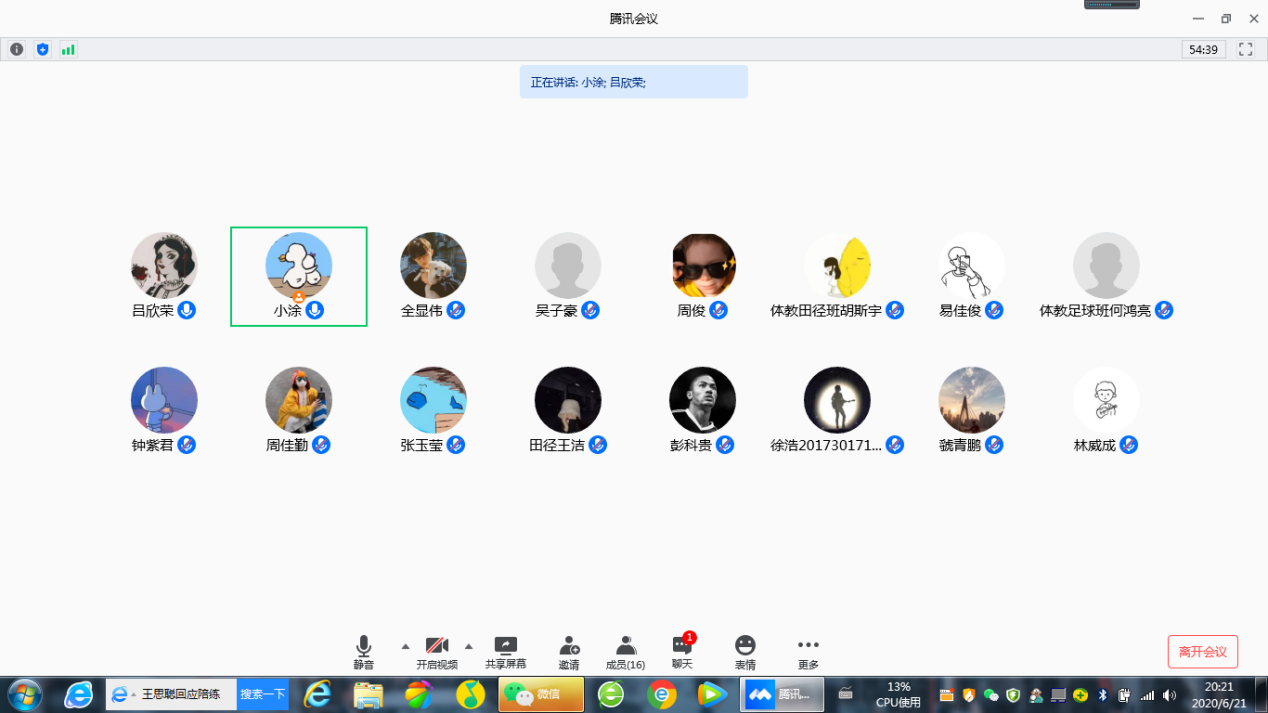The height and width of the screenshot is (713, 1268).
Task: Enter full screen mode icon
Action: [x=1245, y=49]
